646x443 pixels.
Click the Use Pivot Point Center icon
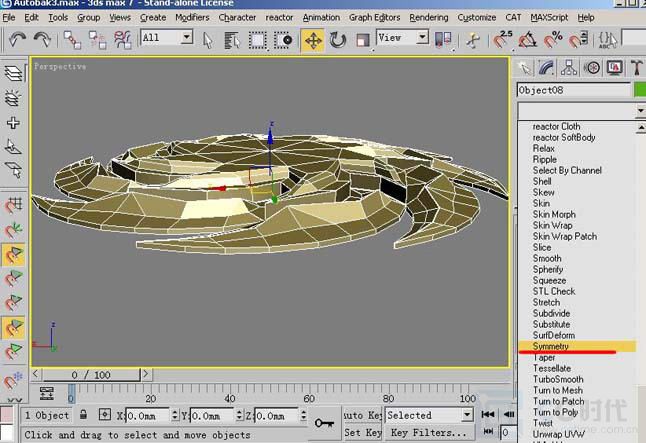[443, 40]
